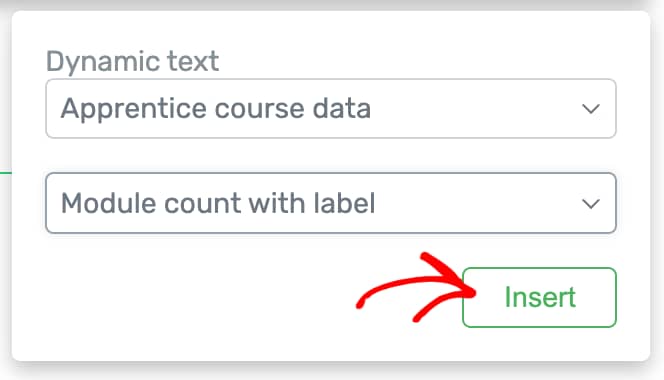Focus the focused Module count select field
Screen dimensions: 664x380
[331, 203]
